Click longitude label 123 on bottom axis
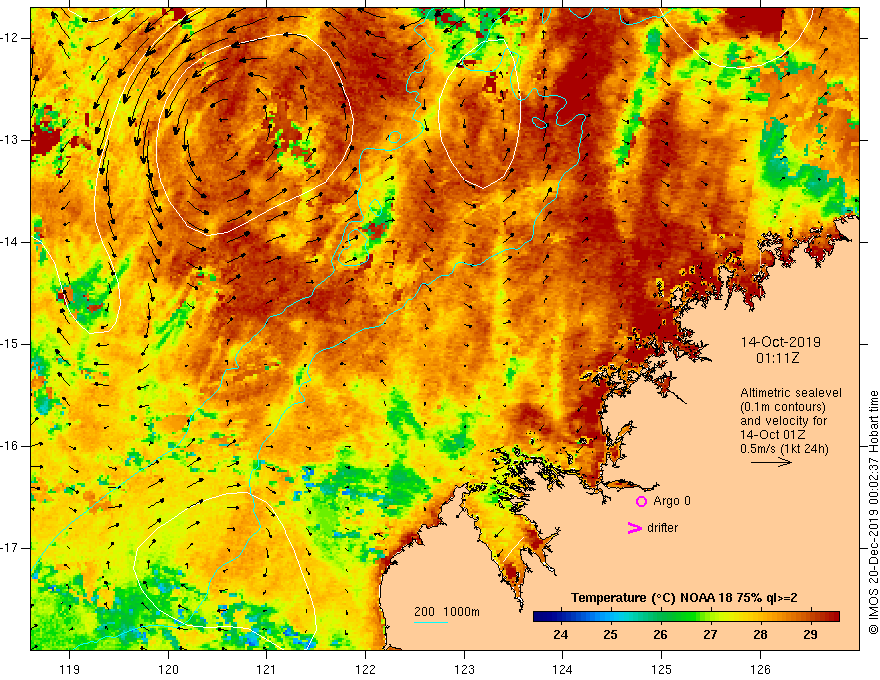Image resolution: width=880 pixels, height=680 pixels. click(x=464, y=669)
